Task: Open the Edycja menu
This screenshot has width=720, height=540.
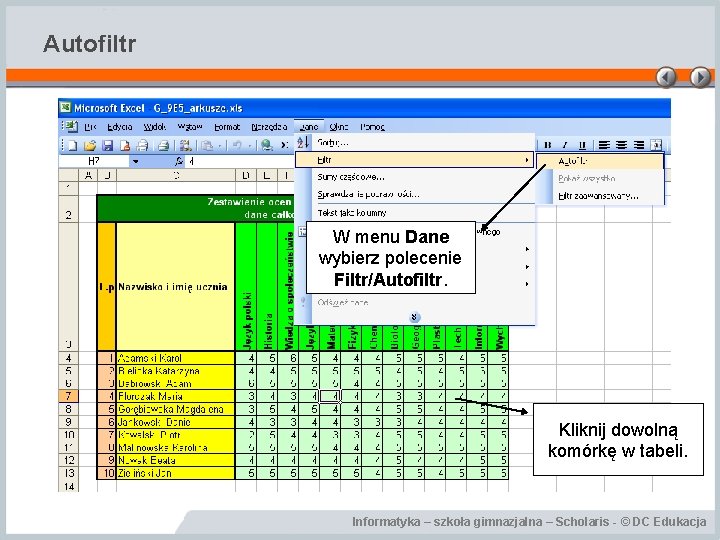Action: tap(119, 127)
